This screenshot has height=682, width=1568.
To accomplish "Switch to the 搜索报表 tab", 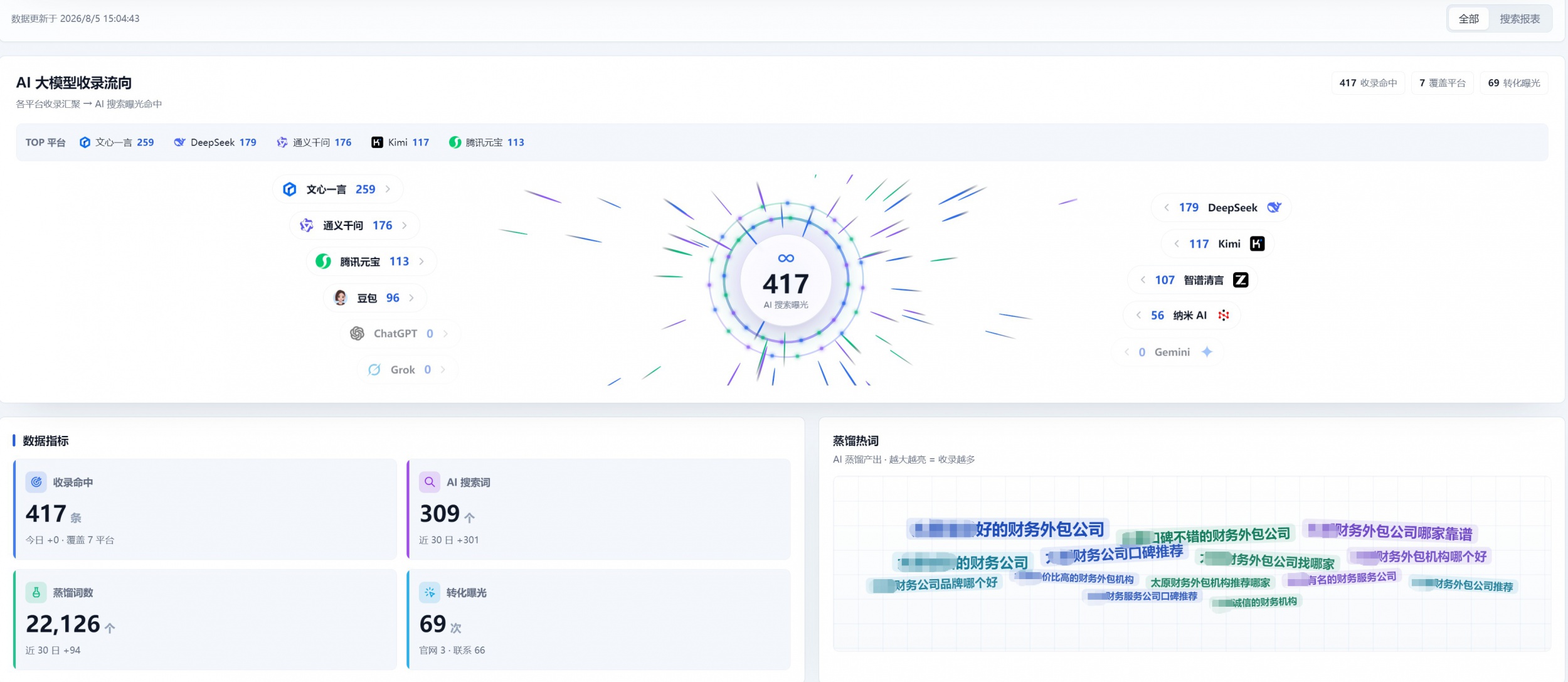I will click(x=1520, y=19).
